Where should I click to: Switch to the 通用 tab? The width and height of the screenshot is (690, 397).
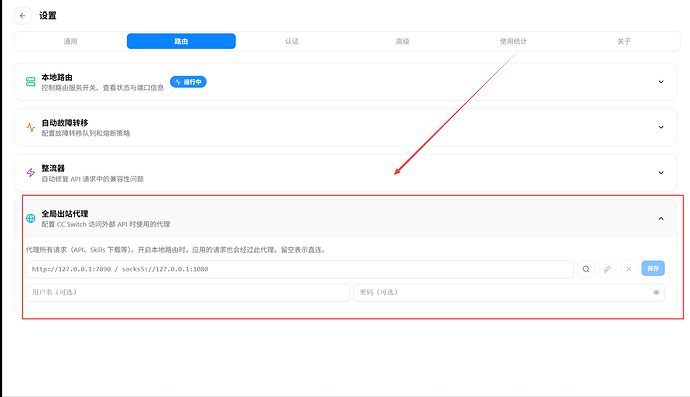pos(70,41)
